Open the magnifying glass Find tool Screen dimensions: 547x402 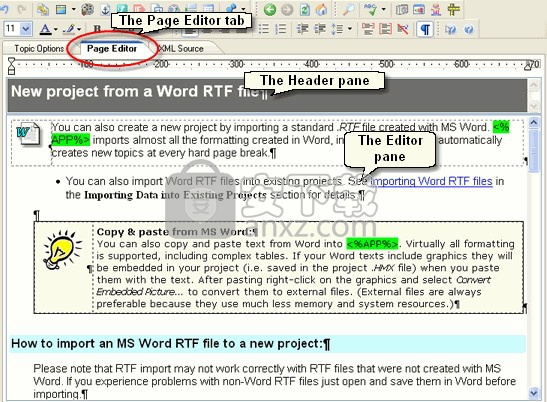[x=347, y=9]
